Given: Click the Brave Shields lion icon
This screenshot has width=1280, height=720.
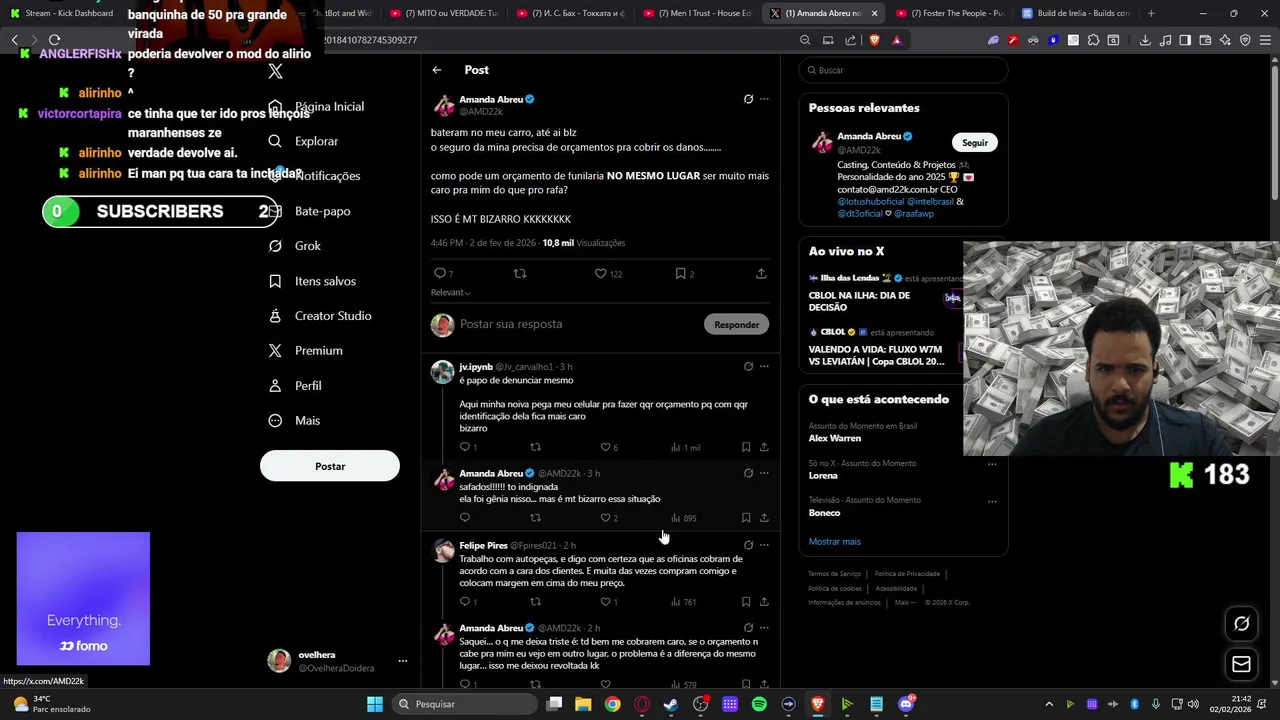Looking at the screenshot, I should tap(875, 40).
